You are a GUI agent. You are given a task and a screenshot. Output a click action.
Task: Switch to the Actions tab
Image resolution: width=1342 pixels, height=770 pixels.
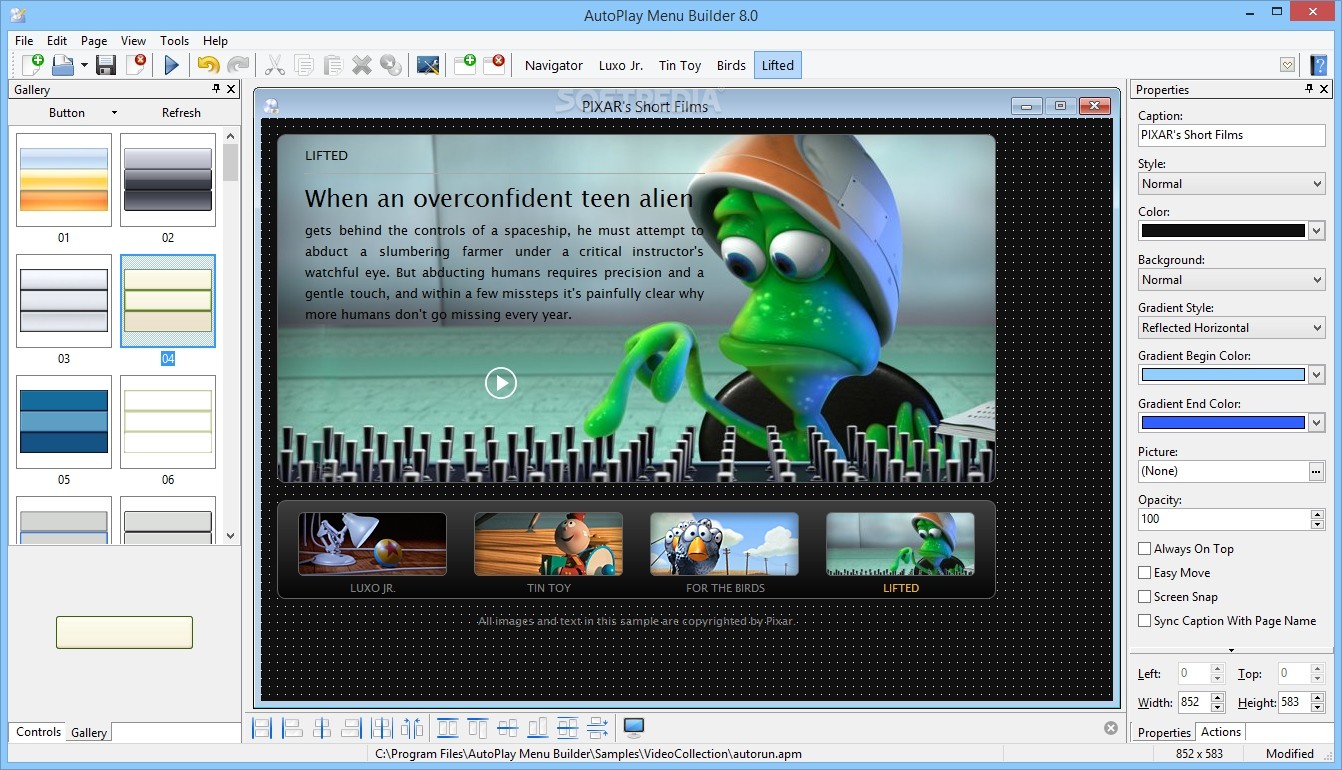1220,732
